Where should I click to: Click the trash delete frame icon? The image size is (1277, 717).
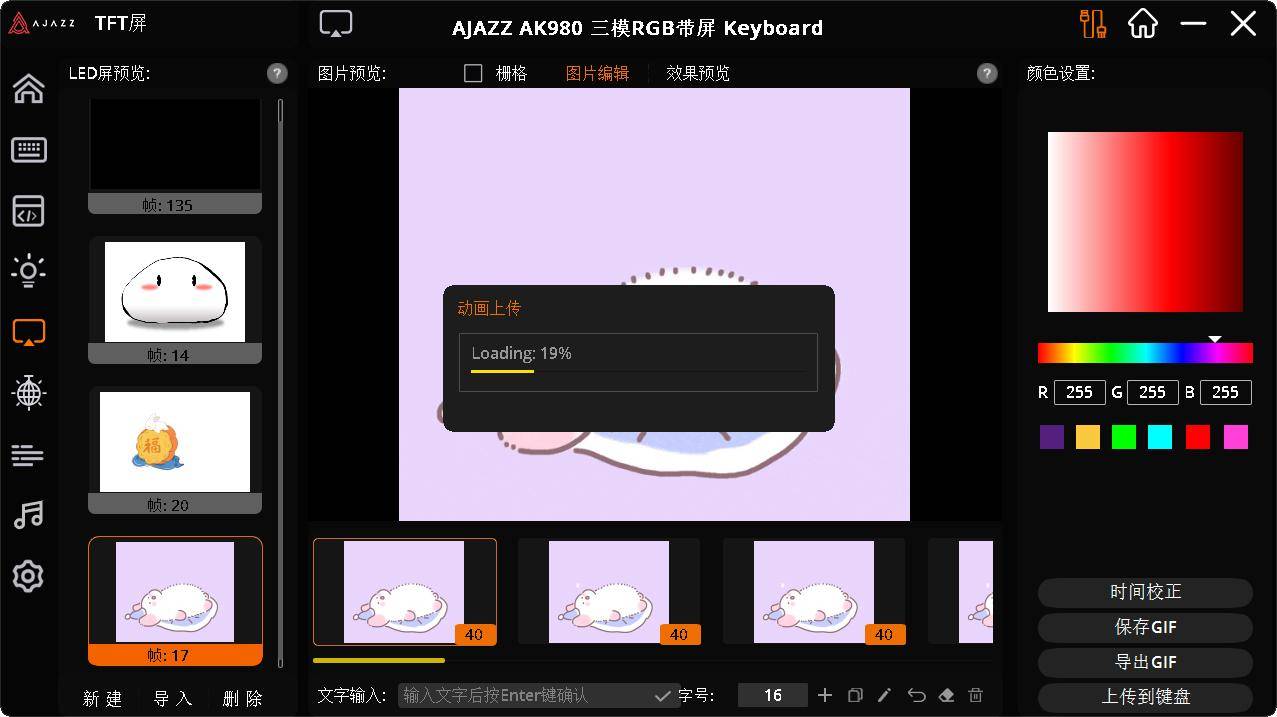click(x=976, y=695)
